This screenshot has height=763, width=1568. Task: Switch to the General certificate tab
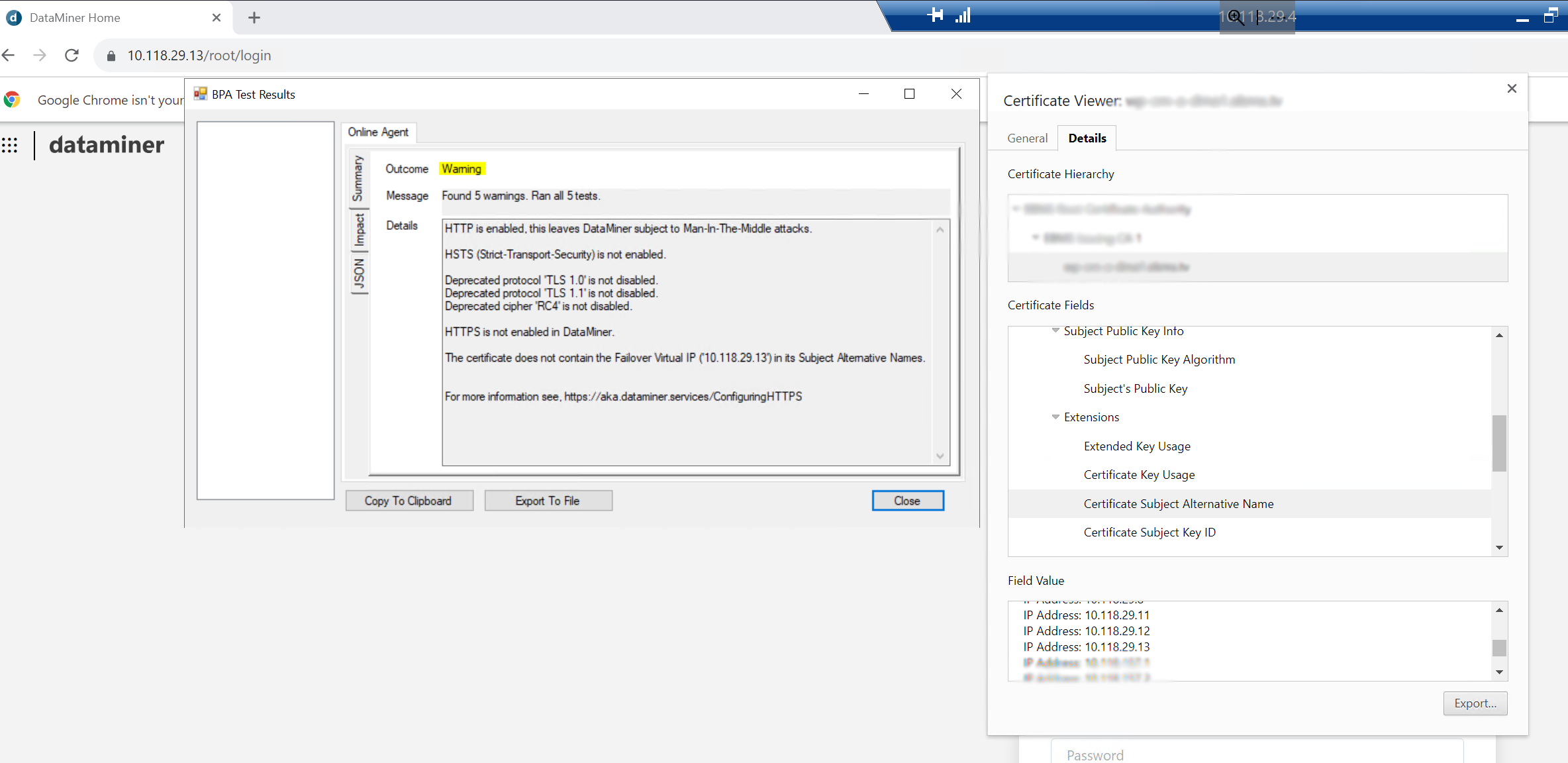(x=1027, y=138)
